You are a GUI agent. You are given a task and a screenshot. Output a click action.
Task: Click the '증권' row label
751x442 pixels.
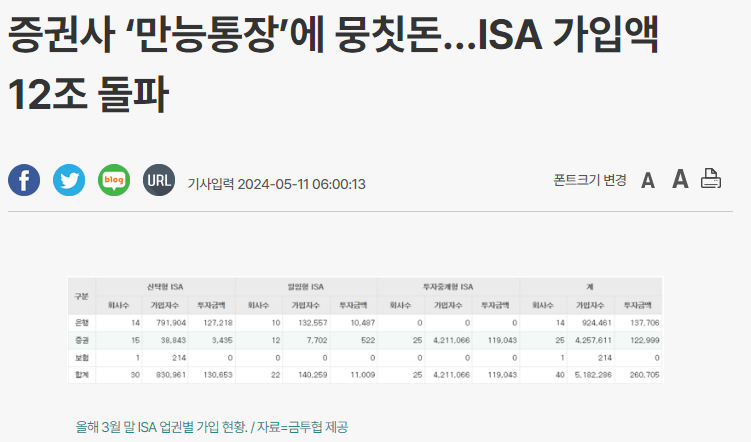tap(82, 340)
